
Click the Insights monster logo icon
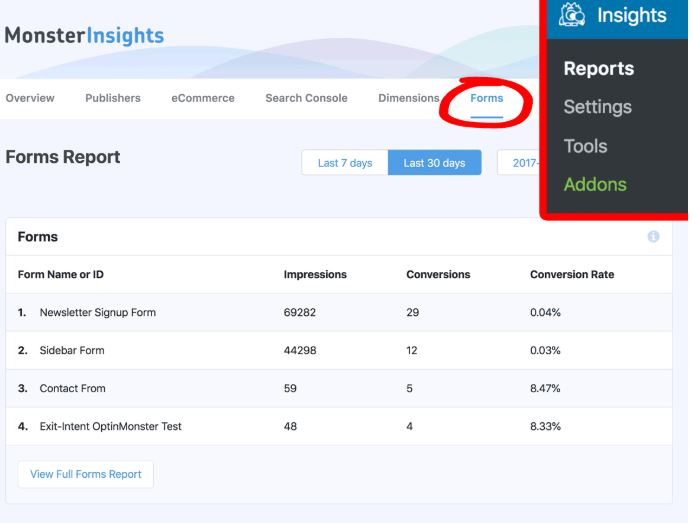(571, 15)
